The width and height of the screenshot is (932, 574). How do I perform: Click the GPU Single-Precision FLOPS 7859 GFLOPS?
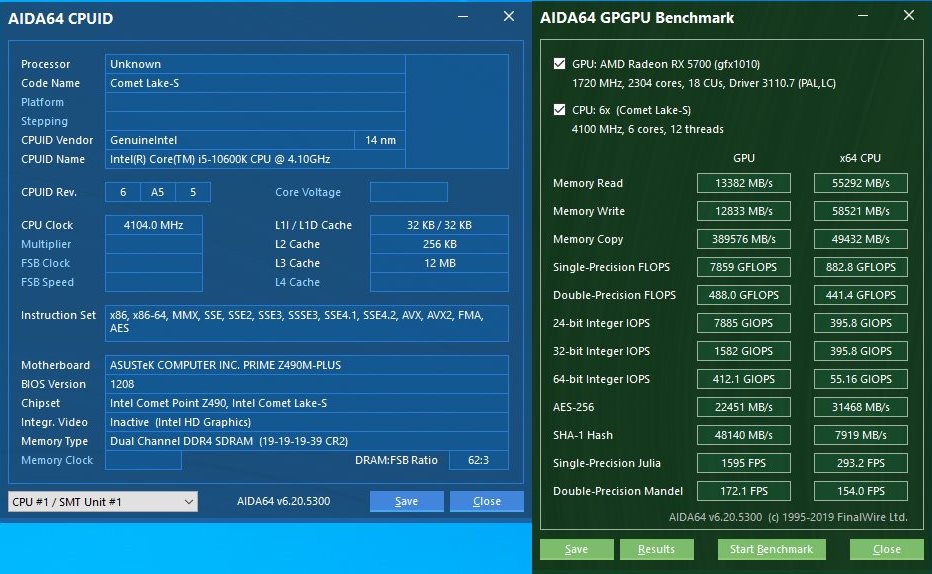pyautogui.click(x=744, y=267)
